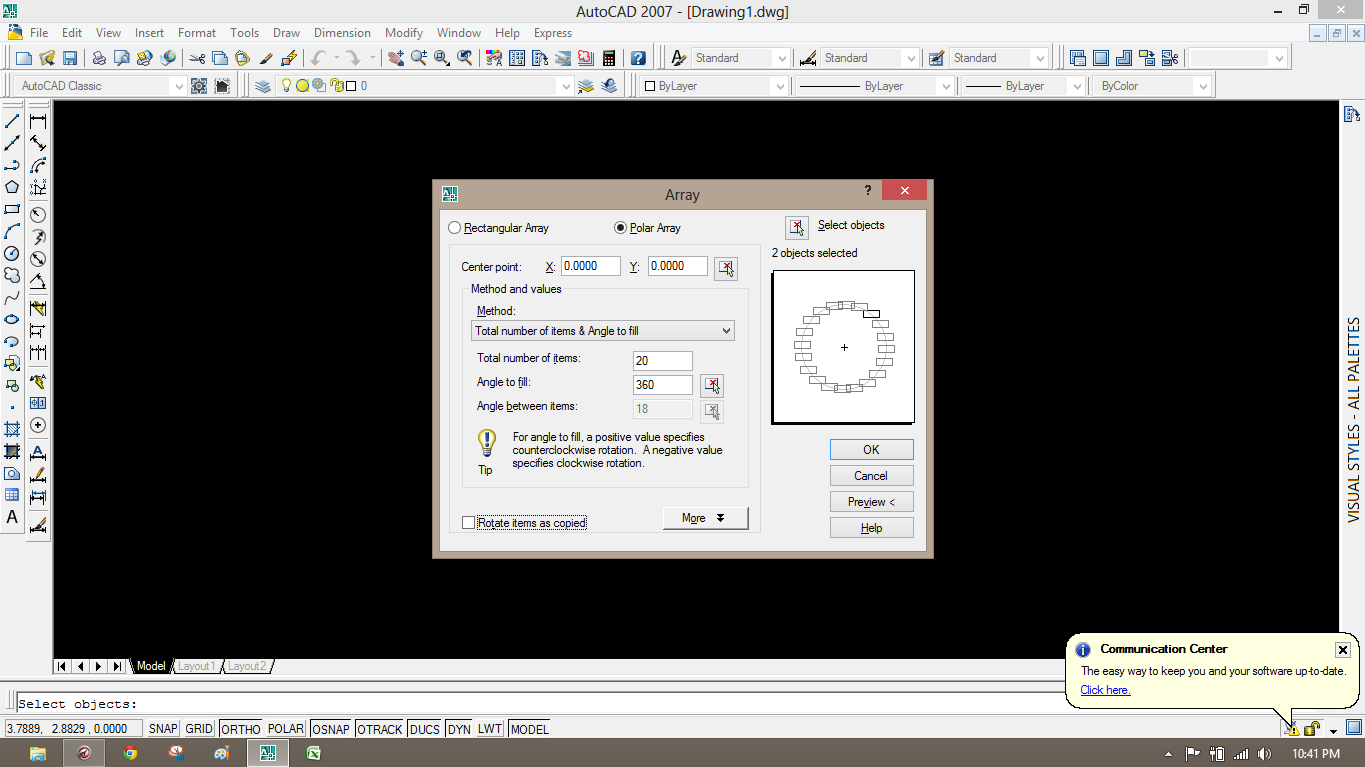Image resolution: width=1365 pixels, height=767 pixels.
Task: Select the Hatch tool in Draw toolbar
Action: coord(12,429)
